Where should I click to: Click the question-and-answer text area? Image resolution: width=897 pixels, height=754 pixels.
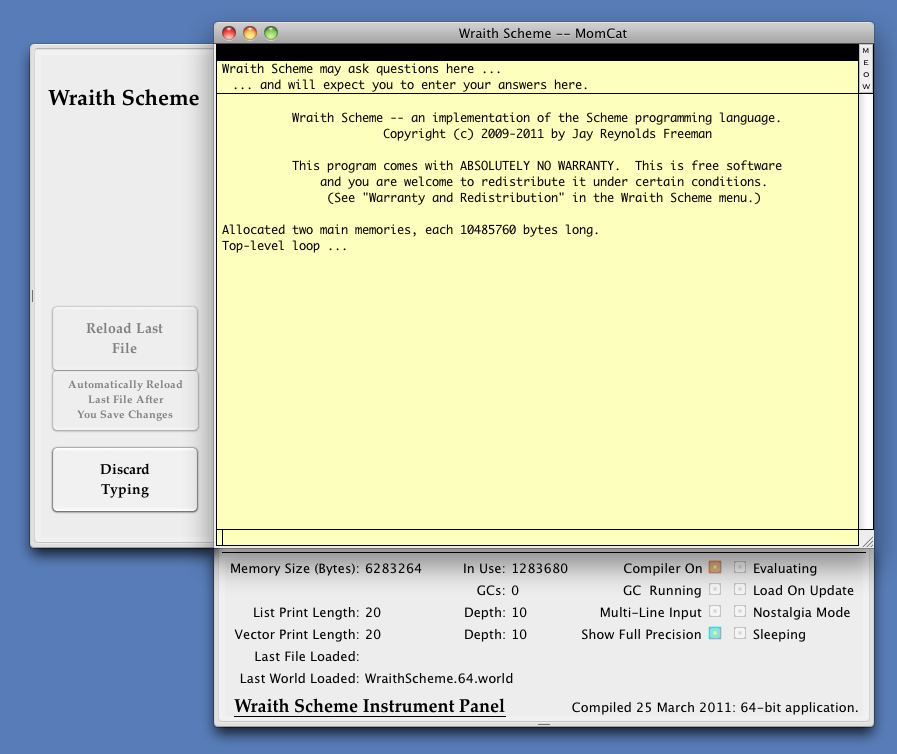tap(538, 77)
